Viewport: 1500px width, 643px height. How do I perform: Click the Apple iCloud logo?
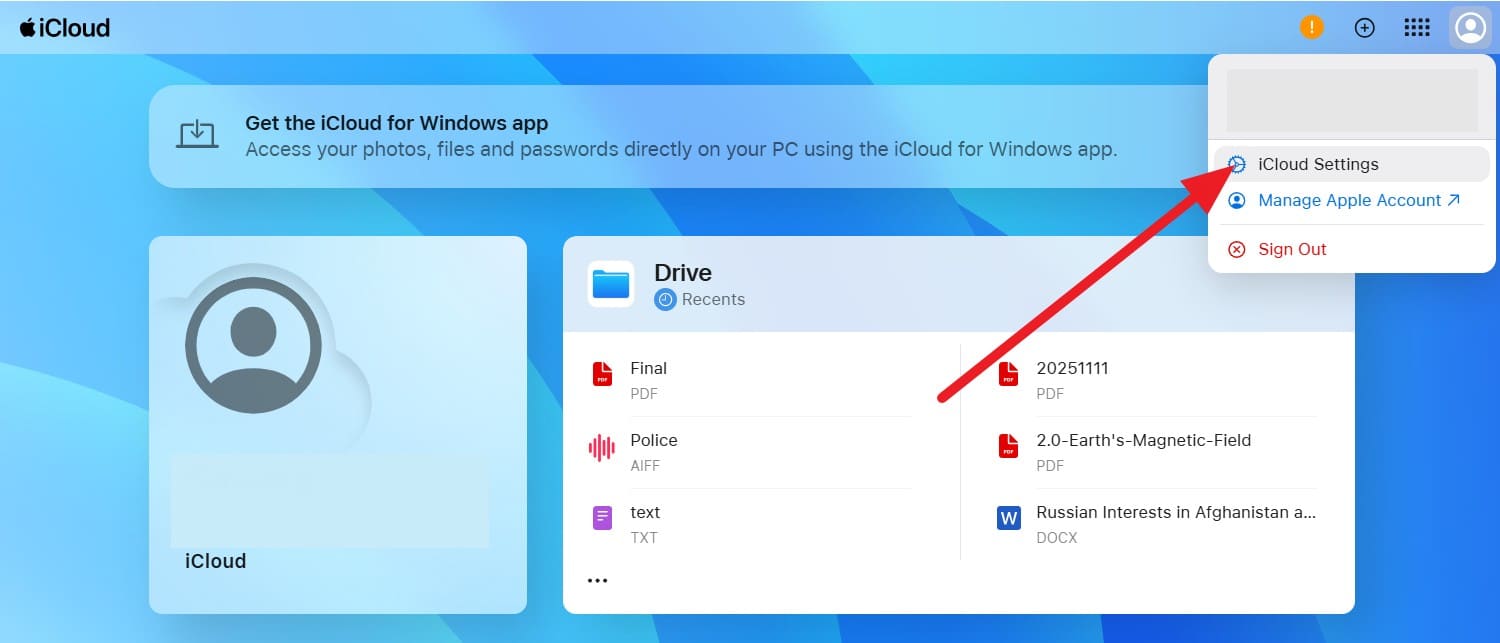tap(65, 27)
